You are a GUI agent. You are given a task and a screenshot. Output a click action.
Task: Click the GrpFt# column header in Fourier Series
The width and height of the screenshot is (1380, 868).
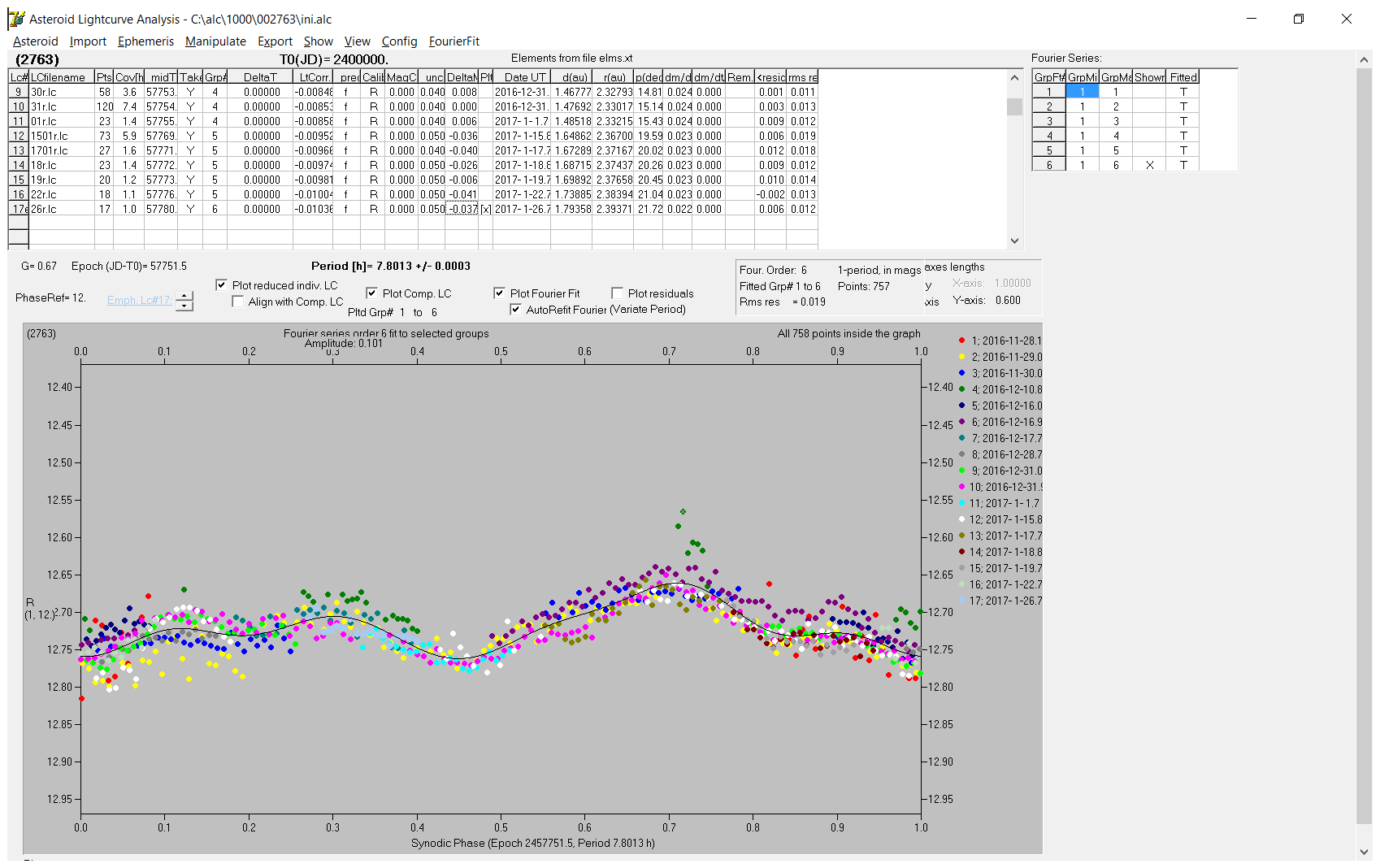[1049, 77]
